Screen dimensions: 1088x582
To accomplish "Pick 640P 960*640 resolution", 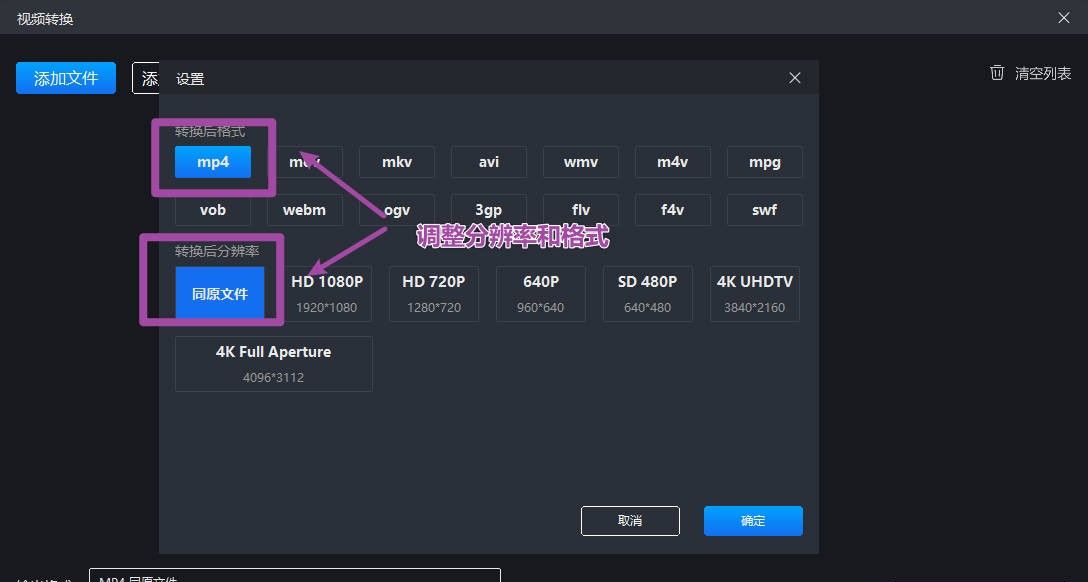I will (541, 293).
